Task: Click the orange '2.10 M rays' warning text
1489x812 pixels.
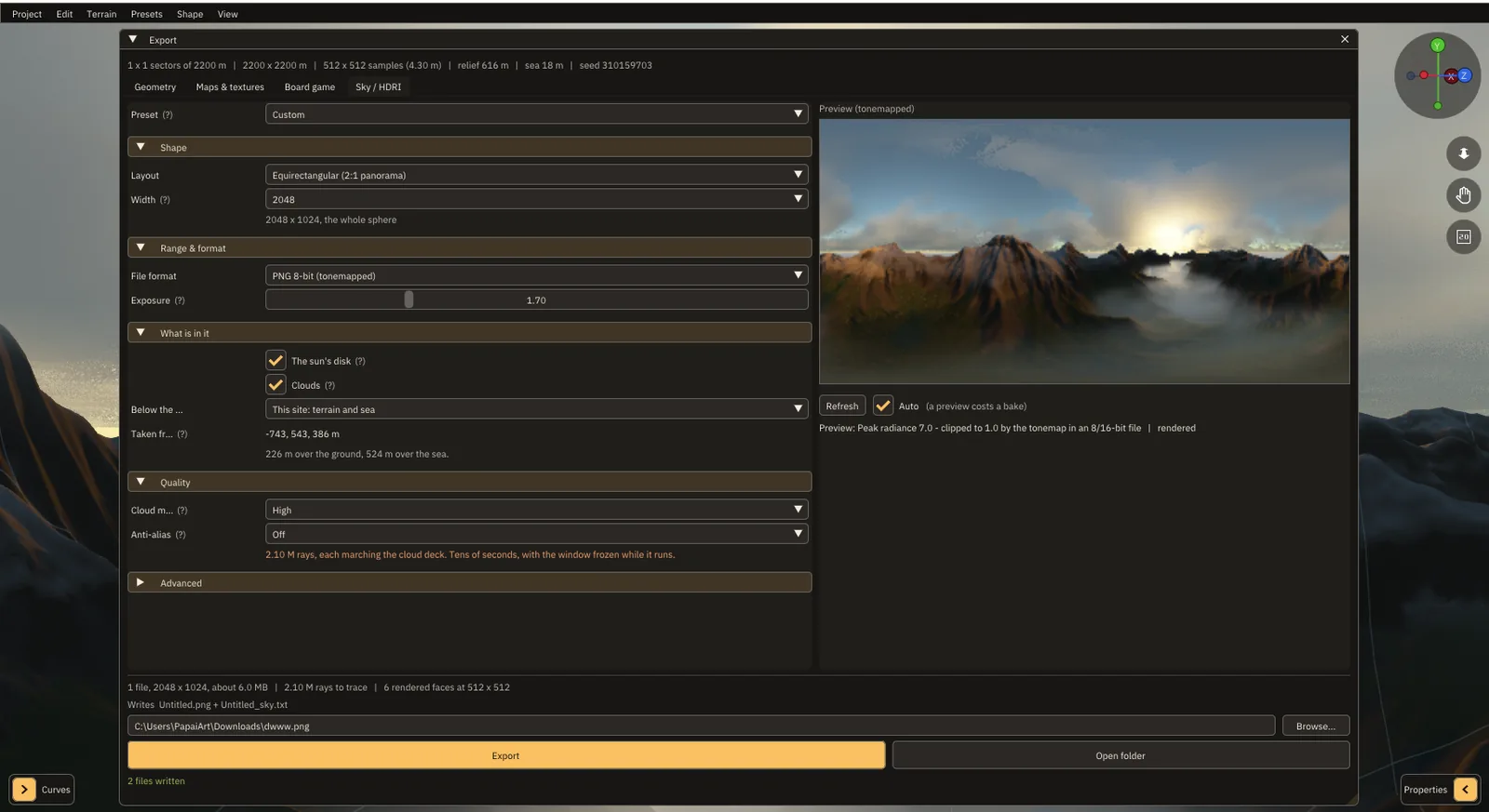Action: pyautogui.click(x=470, y=555)
